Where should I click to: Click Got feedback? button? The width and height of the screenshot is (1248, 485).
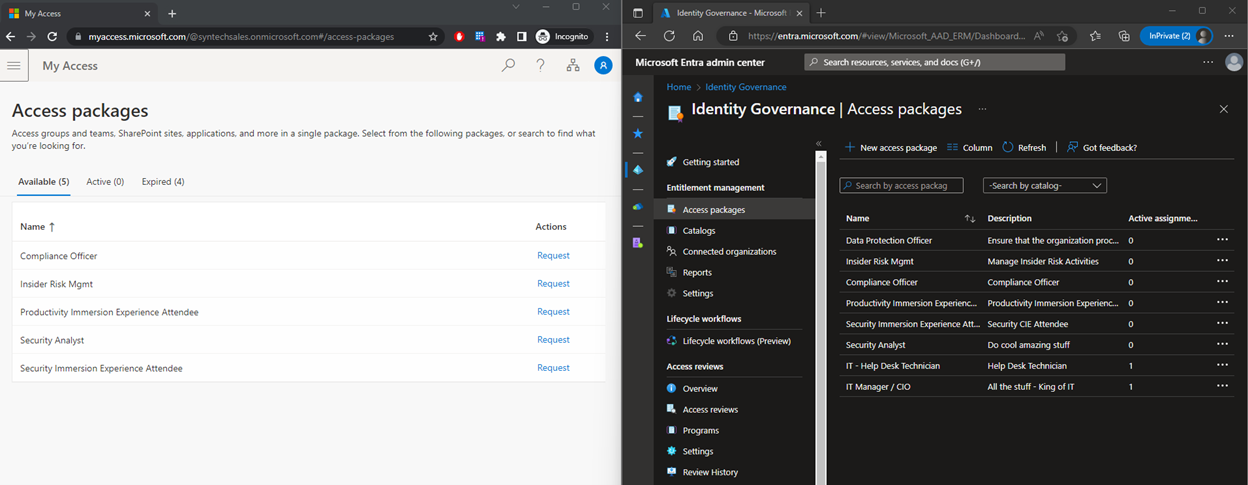(x=1101, y=147)
